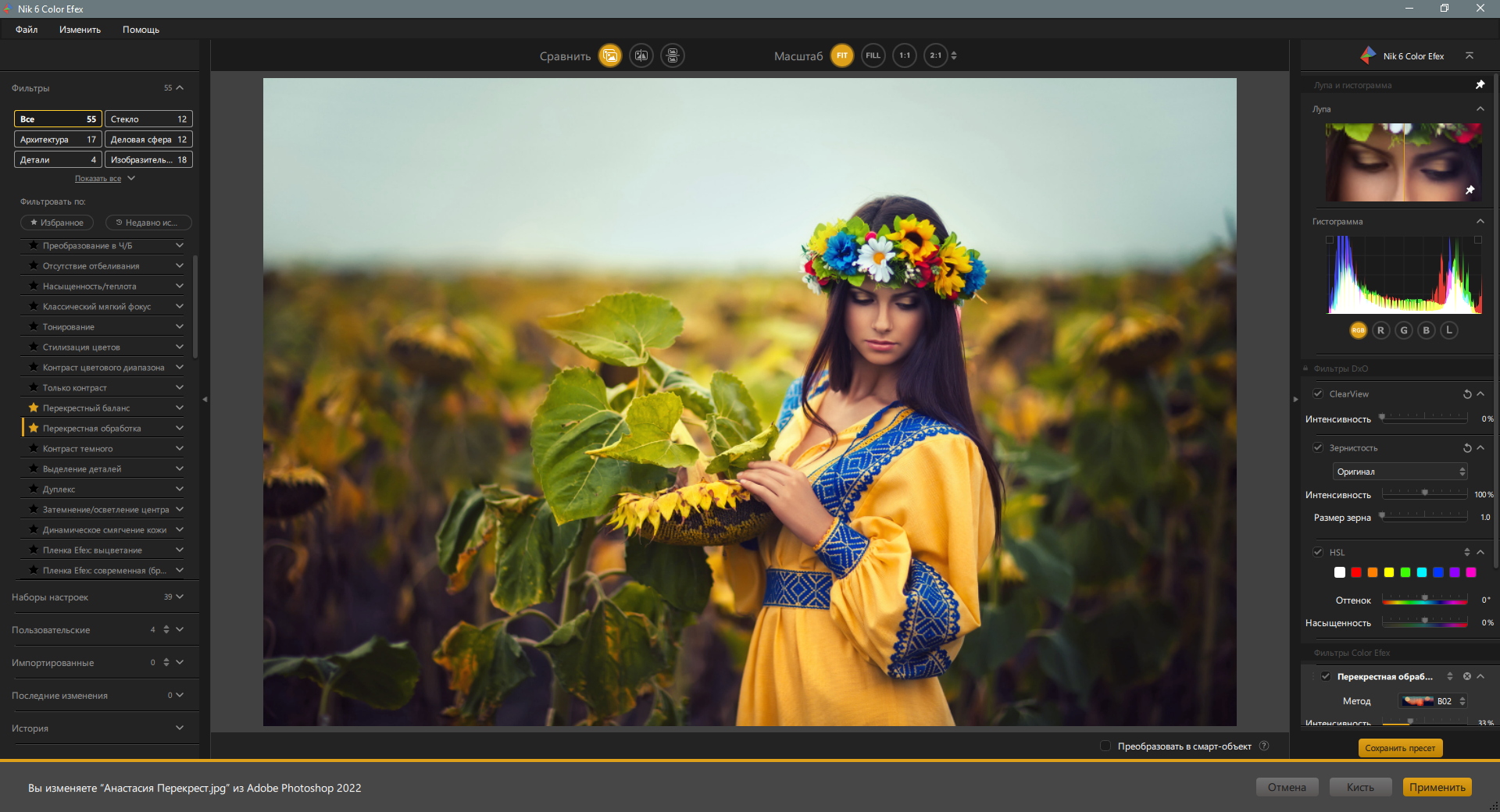Set zoom to FIT

coord(842,55)
